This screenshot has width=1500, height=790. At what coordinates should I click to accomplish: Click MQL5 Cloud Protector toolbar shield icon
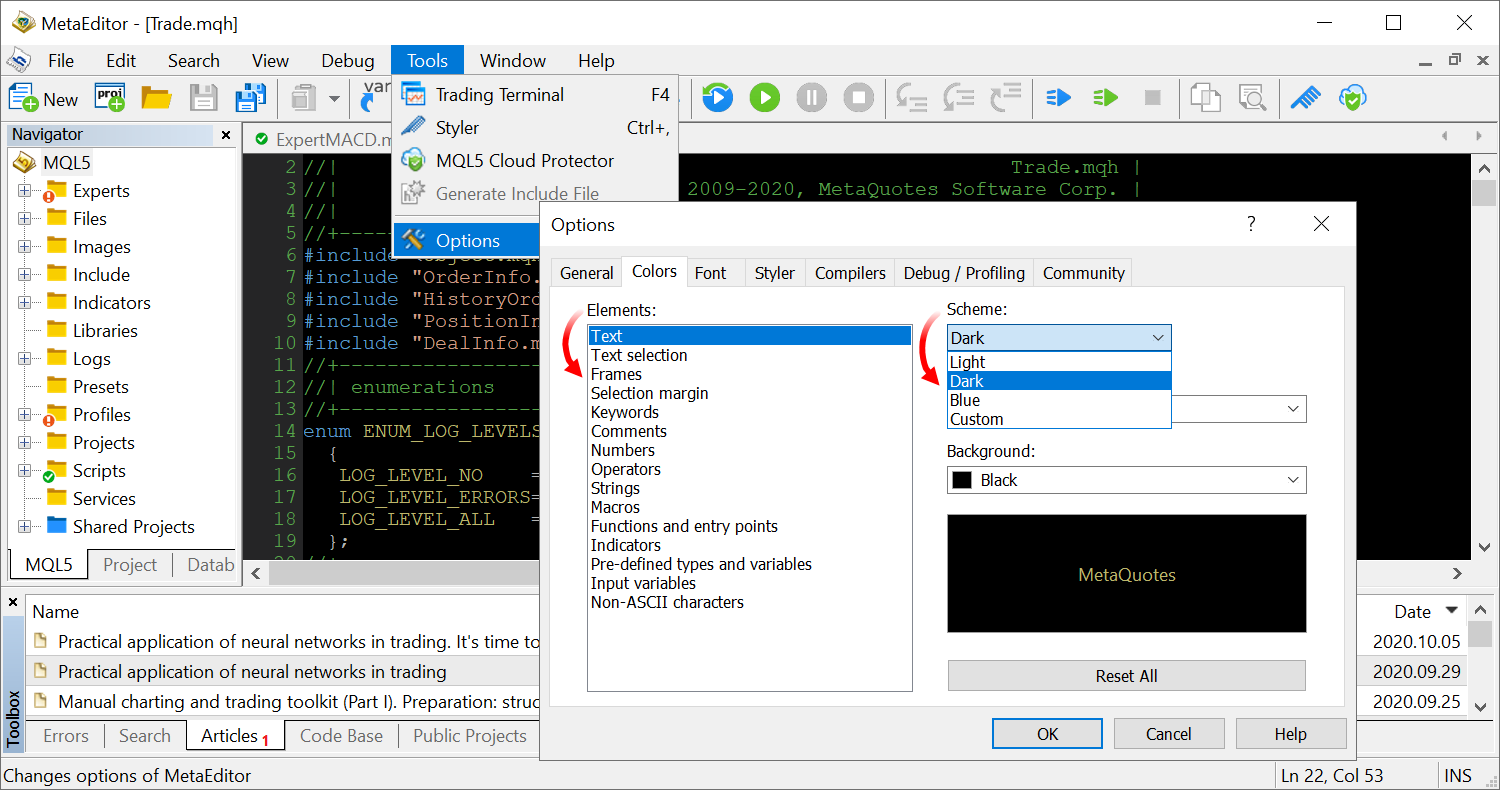1353,98
